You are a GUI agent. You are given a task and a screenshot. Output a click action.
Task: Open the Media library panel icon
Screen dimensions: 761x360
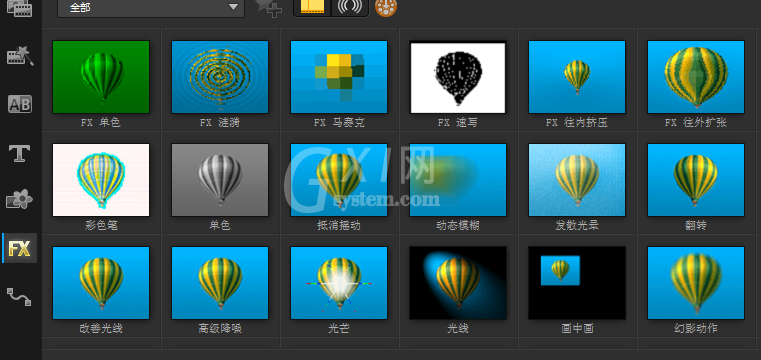[19, 8]
